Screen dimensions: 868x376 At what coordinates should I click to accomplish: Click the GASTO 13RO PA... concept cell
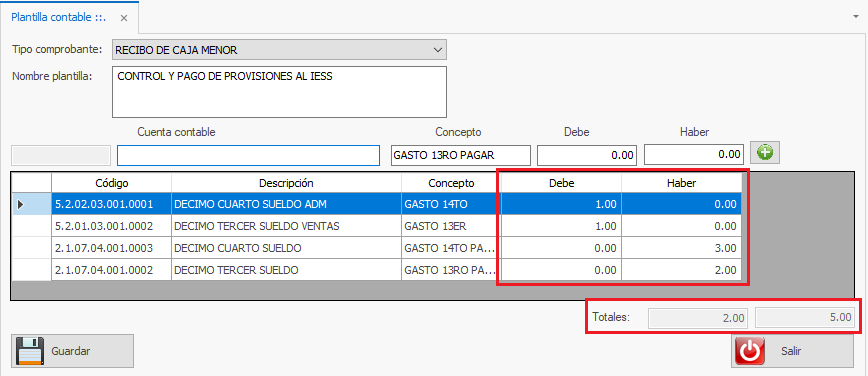(x=451, y=270)
